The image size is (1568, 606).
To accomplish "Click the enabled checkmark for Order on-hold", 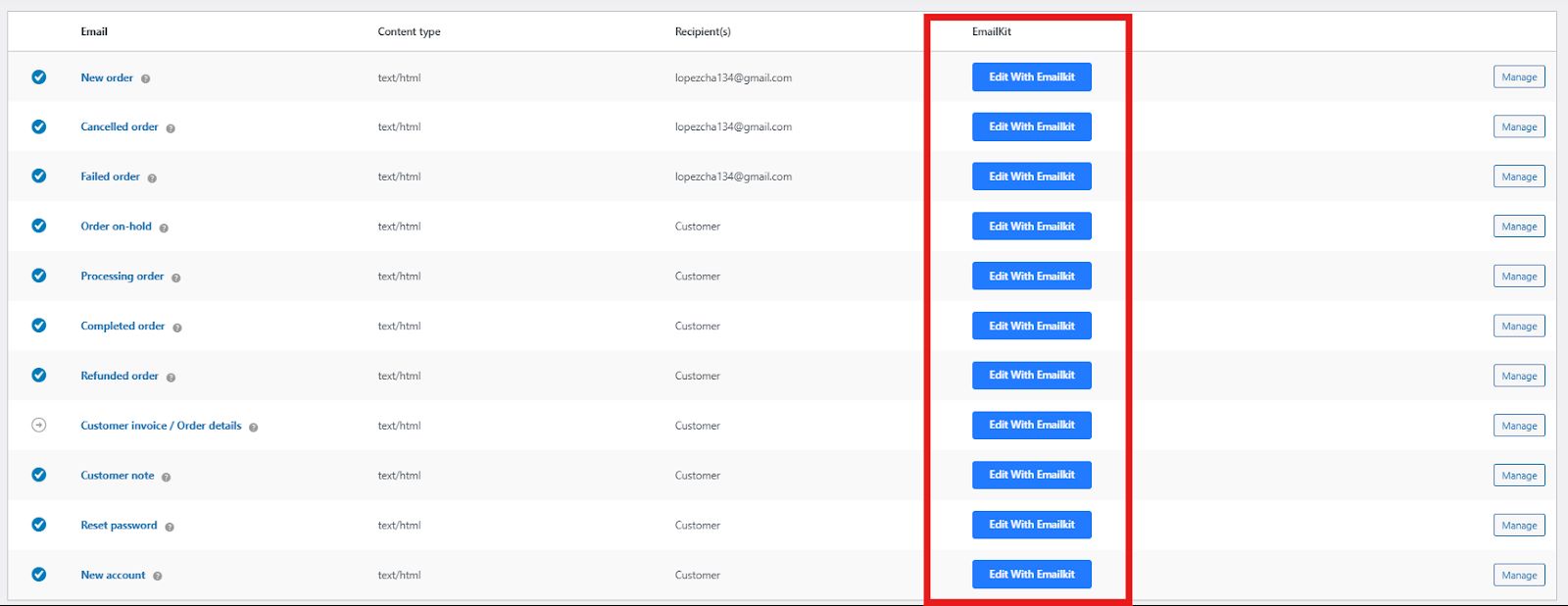I will pos(39,226).
